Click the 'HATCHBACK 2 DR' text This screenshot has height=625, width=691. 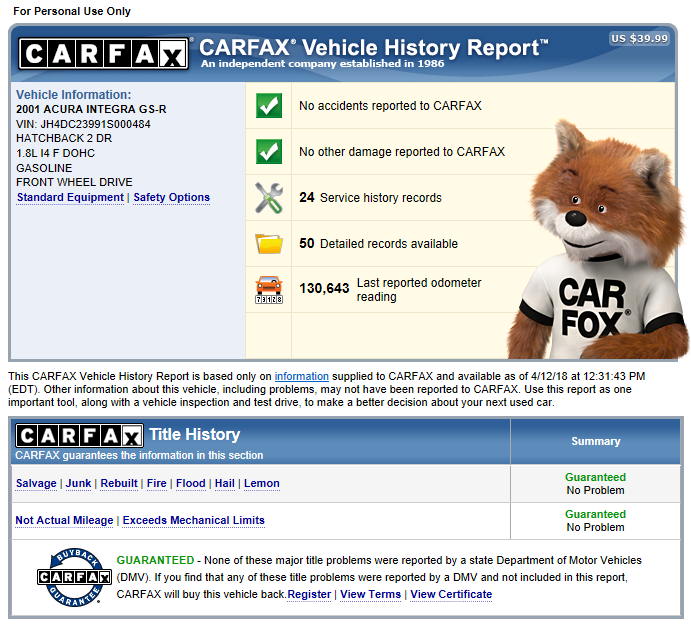64,138
